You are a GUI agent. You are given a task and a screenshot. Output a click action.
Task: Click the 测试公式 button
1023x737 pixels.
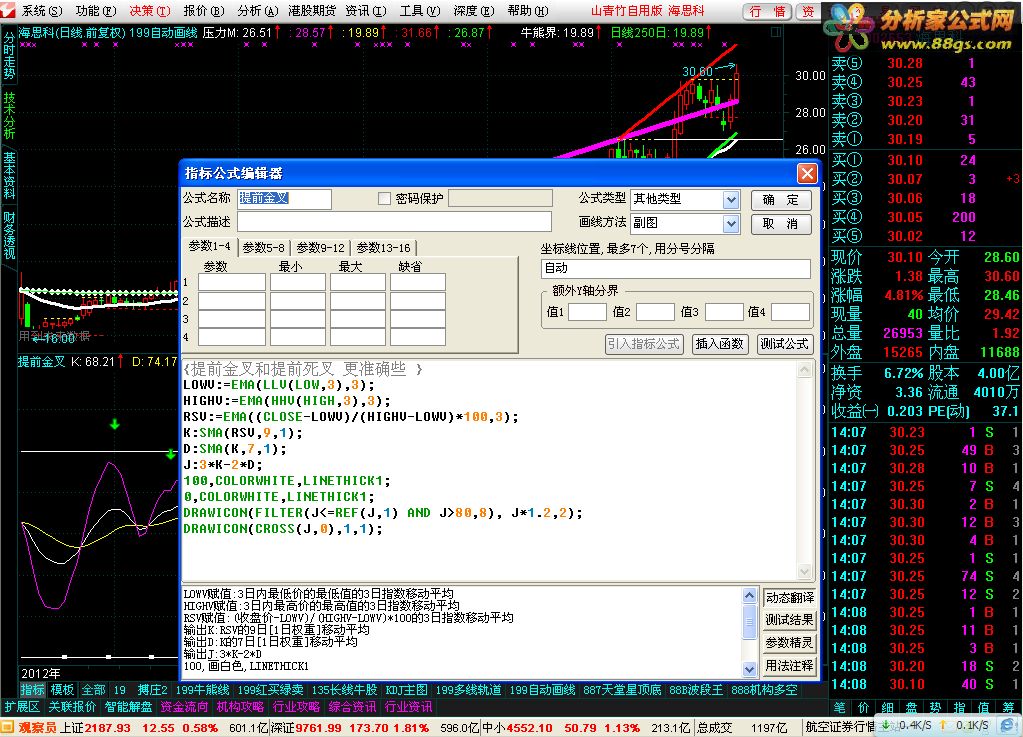pyautogui.click(x=784, y=344)
